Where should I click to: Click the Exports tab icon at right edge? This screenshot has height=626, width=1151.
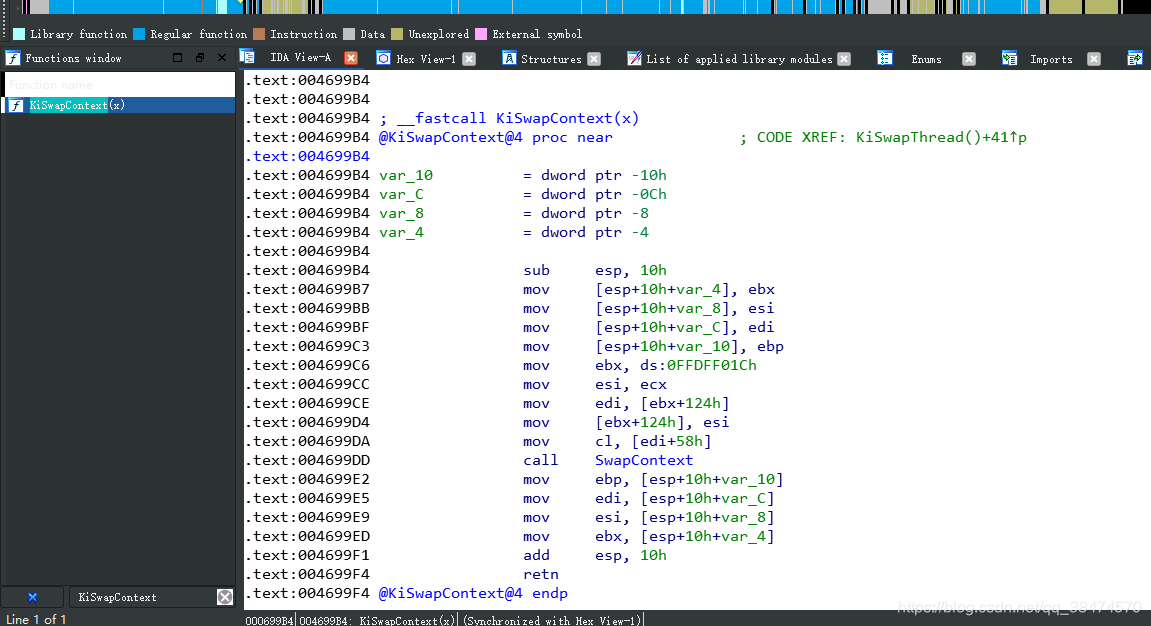[1135, 58]
